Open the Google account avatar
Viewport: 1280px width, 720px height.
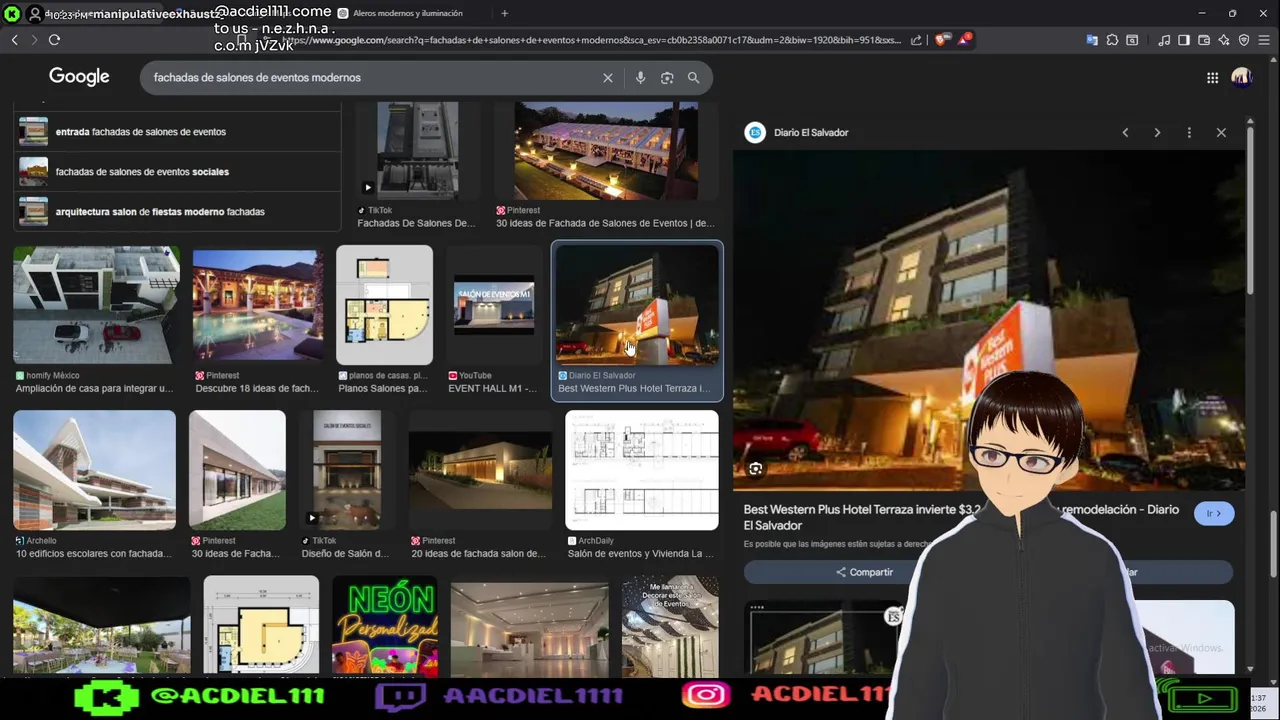pos(1241,77)
